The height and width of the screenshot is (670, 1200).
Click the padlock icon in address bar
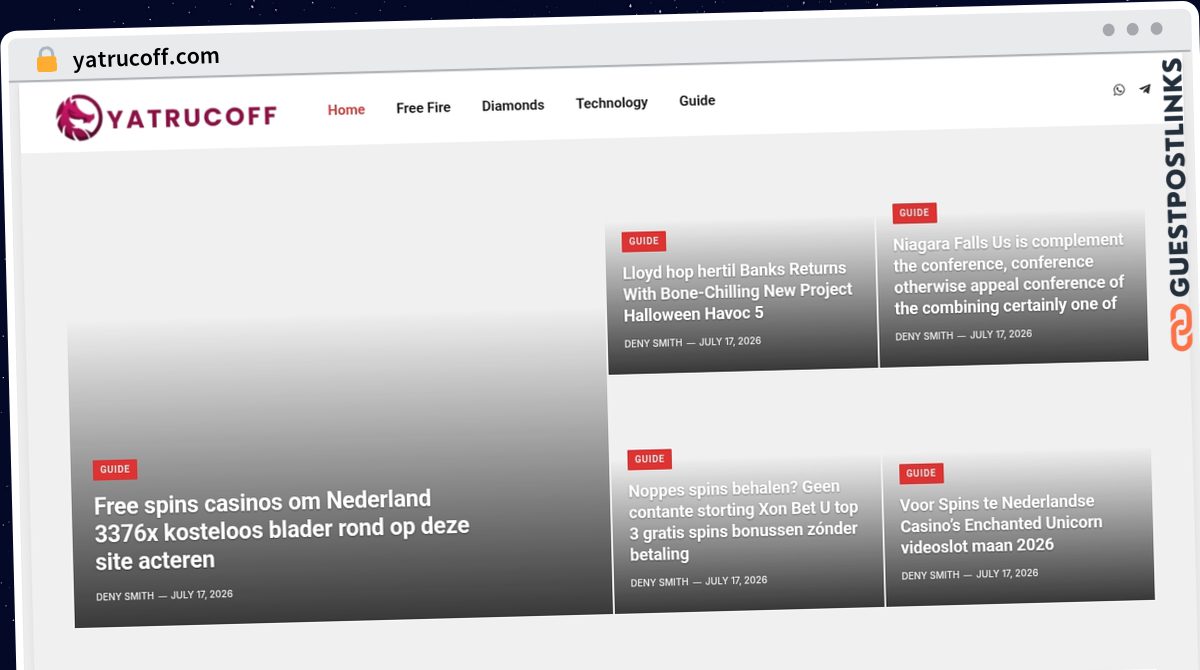[46, 60]
